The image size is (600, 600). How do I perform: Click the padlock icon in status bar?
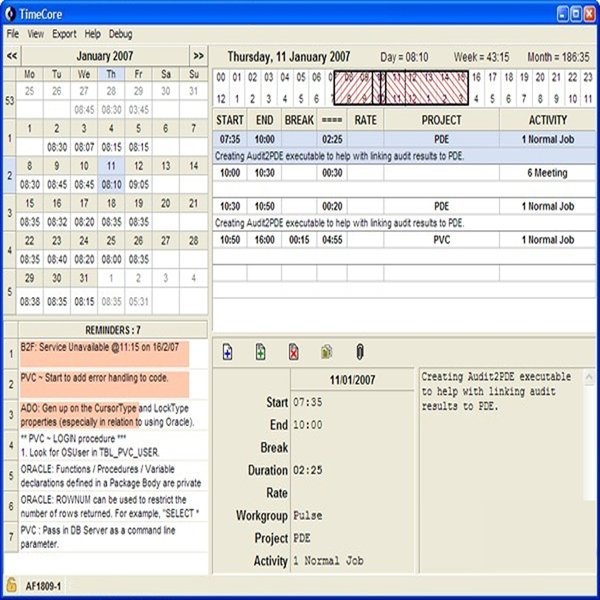tap(11, 585)
